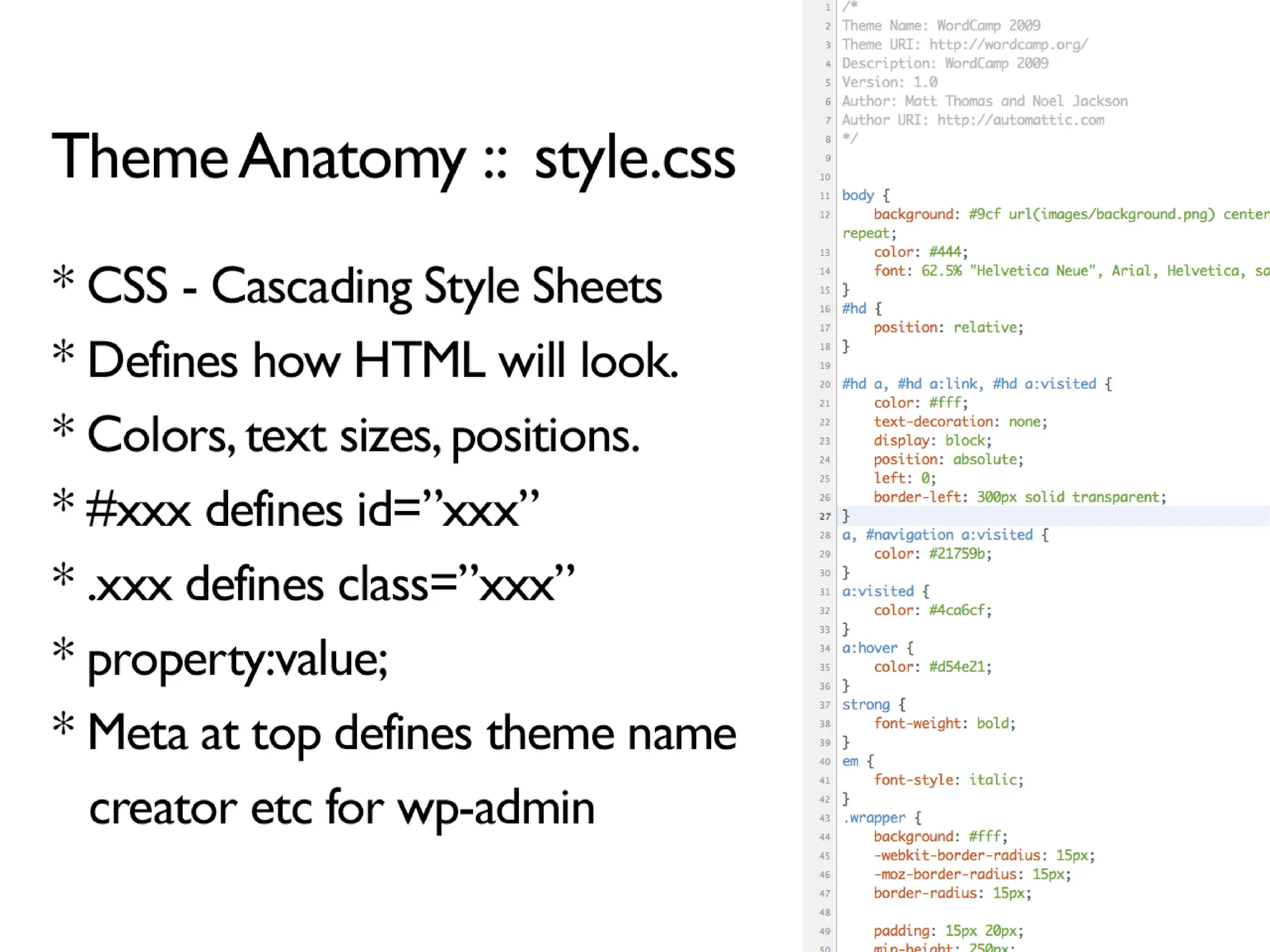The width and height of the screenshot is (1270, 952).
Task: Click the highlighted closing brace on line 27
Action: (x=846, y=516)
